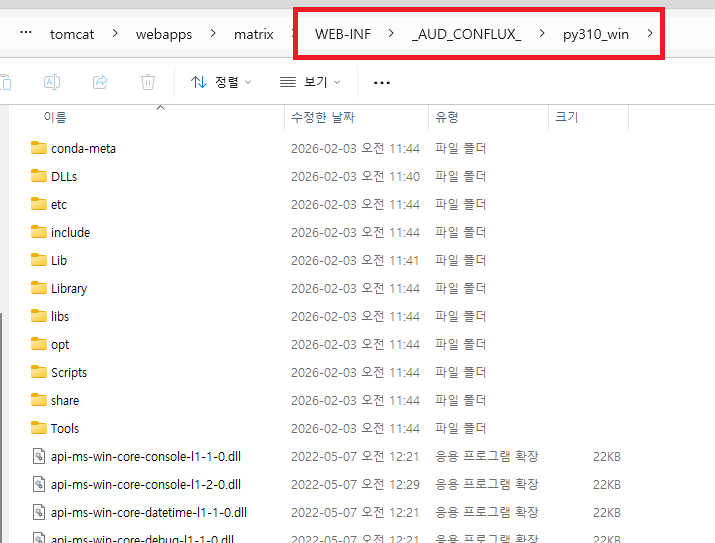Click the delete trash icon
The image size is (715, 543).
(148, 82)
